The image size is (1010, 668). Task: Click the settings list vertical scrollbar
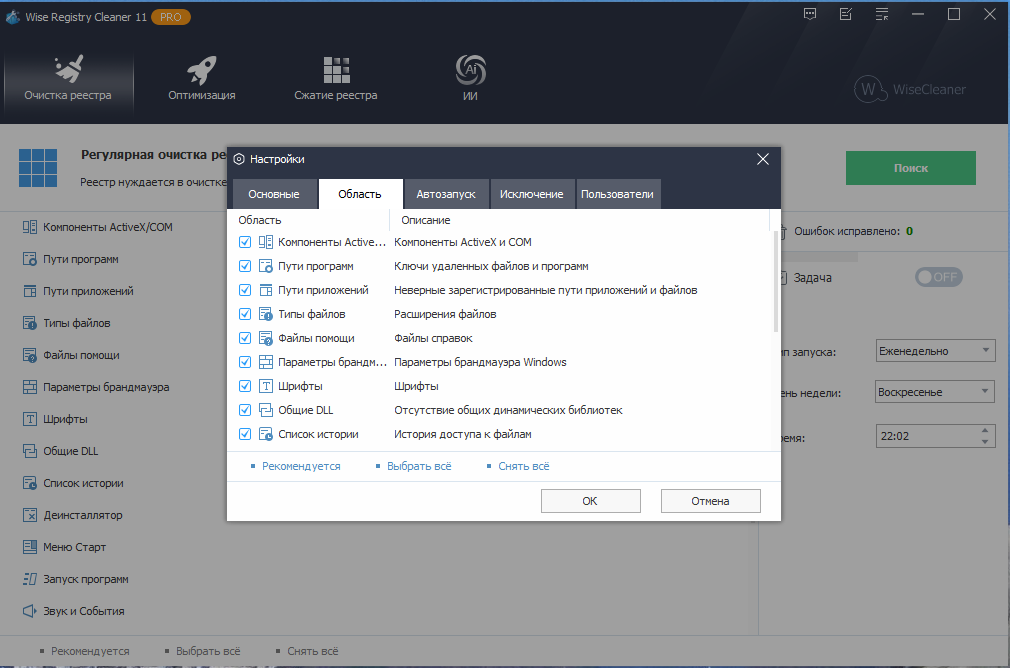pyautogui.click(x=776, y=282)
